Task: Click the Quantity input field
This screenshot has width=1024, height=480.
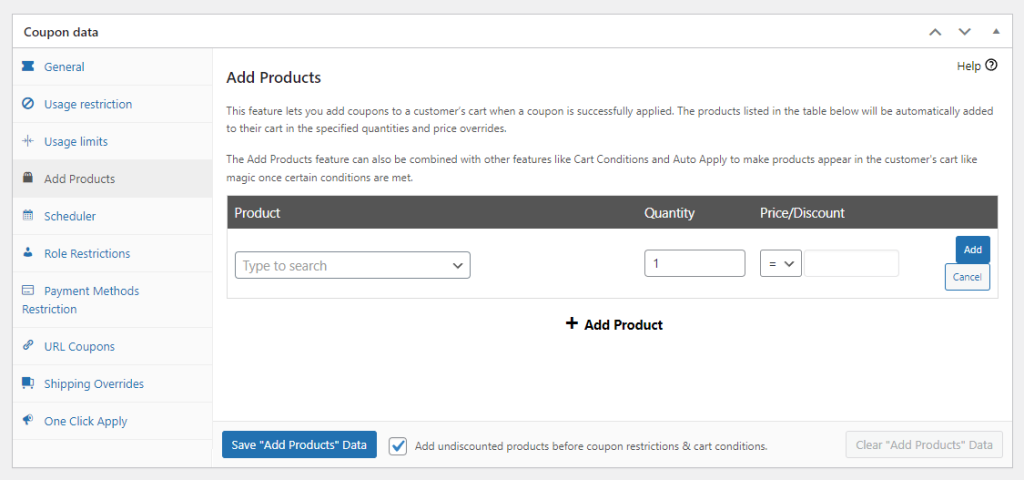Action: pyautogui.click(x=694, y=264)
